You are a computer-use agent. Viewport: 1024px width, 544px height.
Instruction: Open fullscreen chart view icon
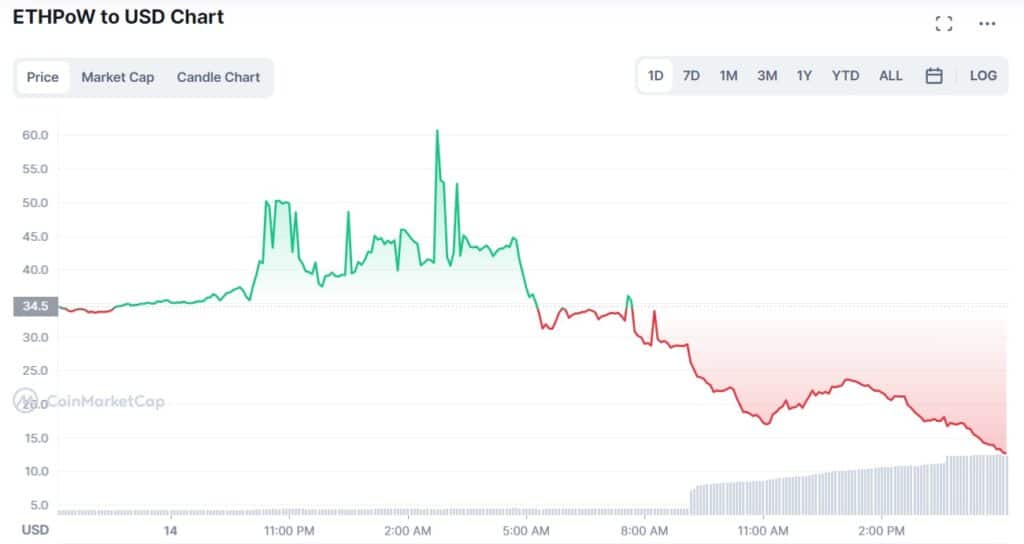(943, 24)
